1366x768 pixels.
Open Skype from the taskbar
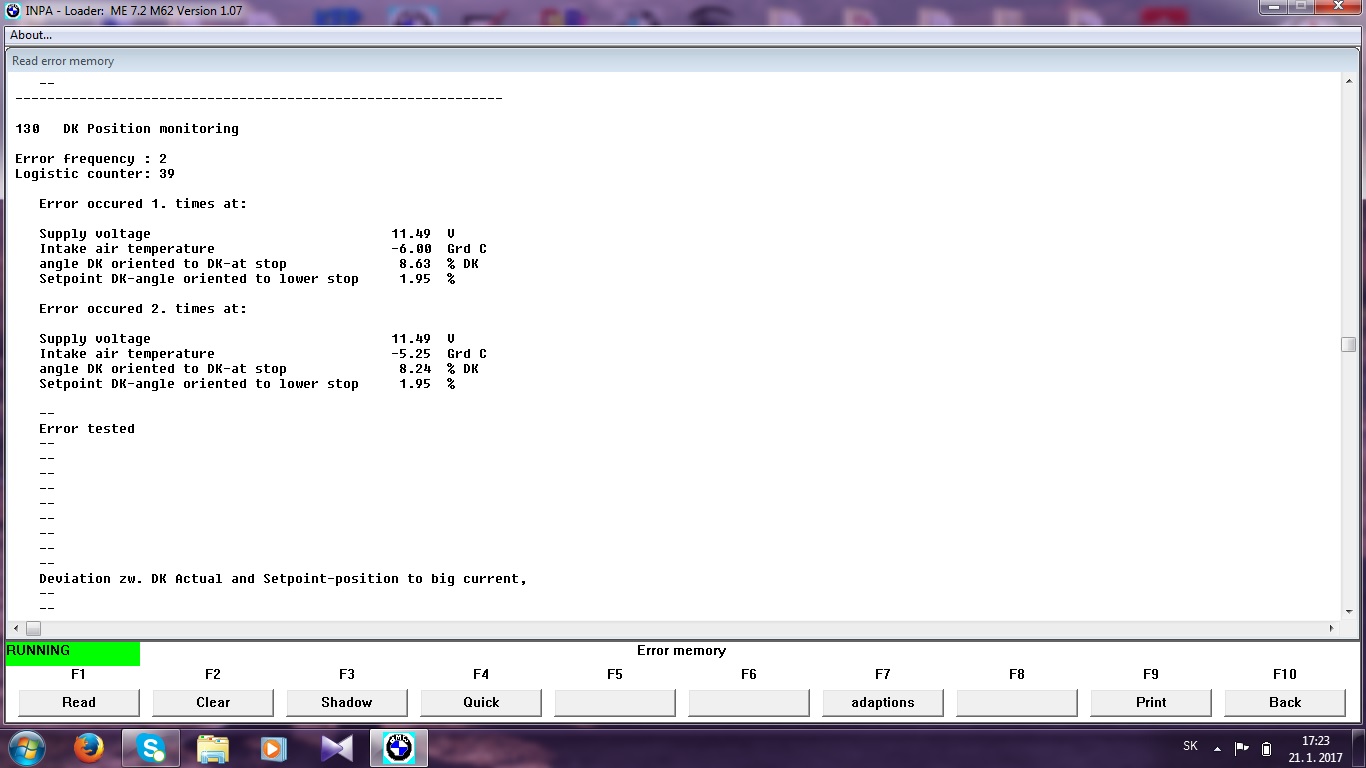coord(151,748)
